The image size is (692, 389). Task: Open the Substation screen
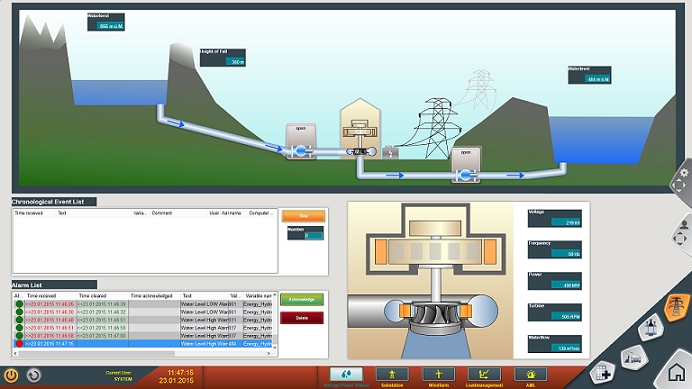coord(392,374)
